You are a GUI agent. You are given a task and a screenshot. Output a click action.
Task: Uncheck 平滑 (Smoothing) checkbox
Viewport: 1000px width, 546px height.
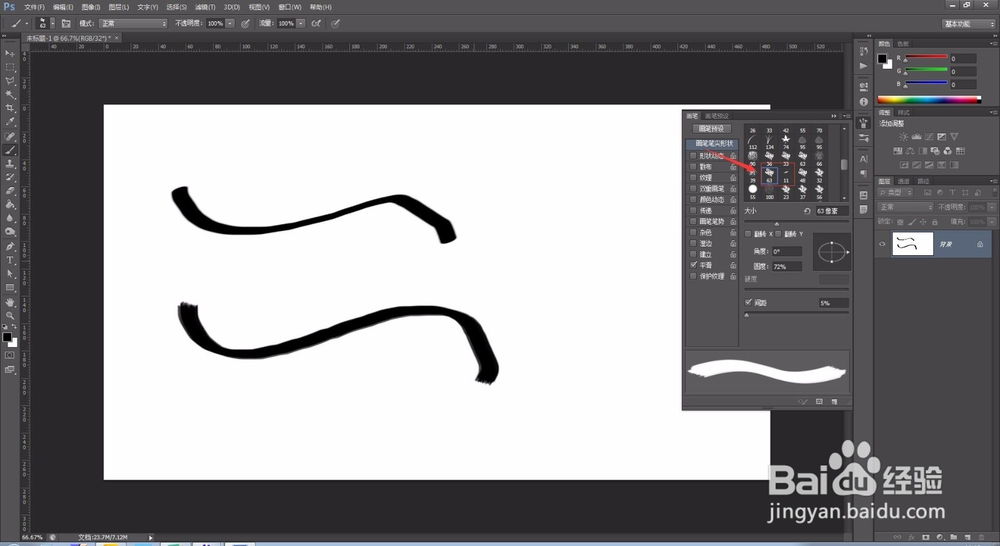pos(693,265)
